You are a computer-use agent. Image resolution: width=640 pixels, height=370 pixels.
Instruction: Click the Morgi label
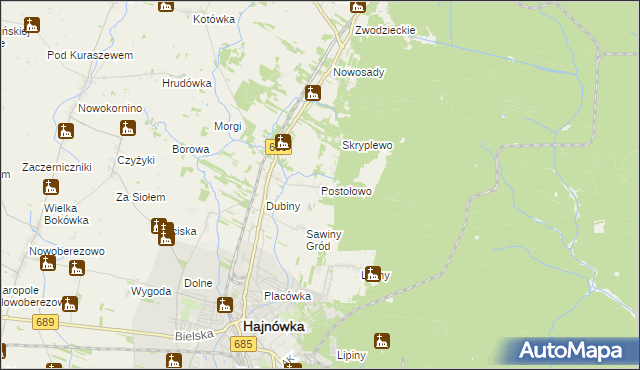tap(228, 126)
